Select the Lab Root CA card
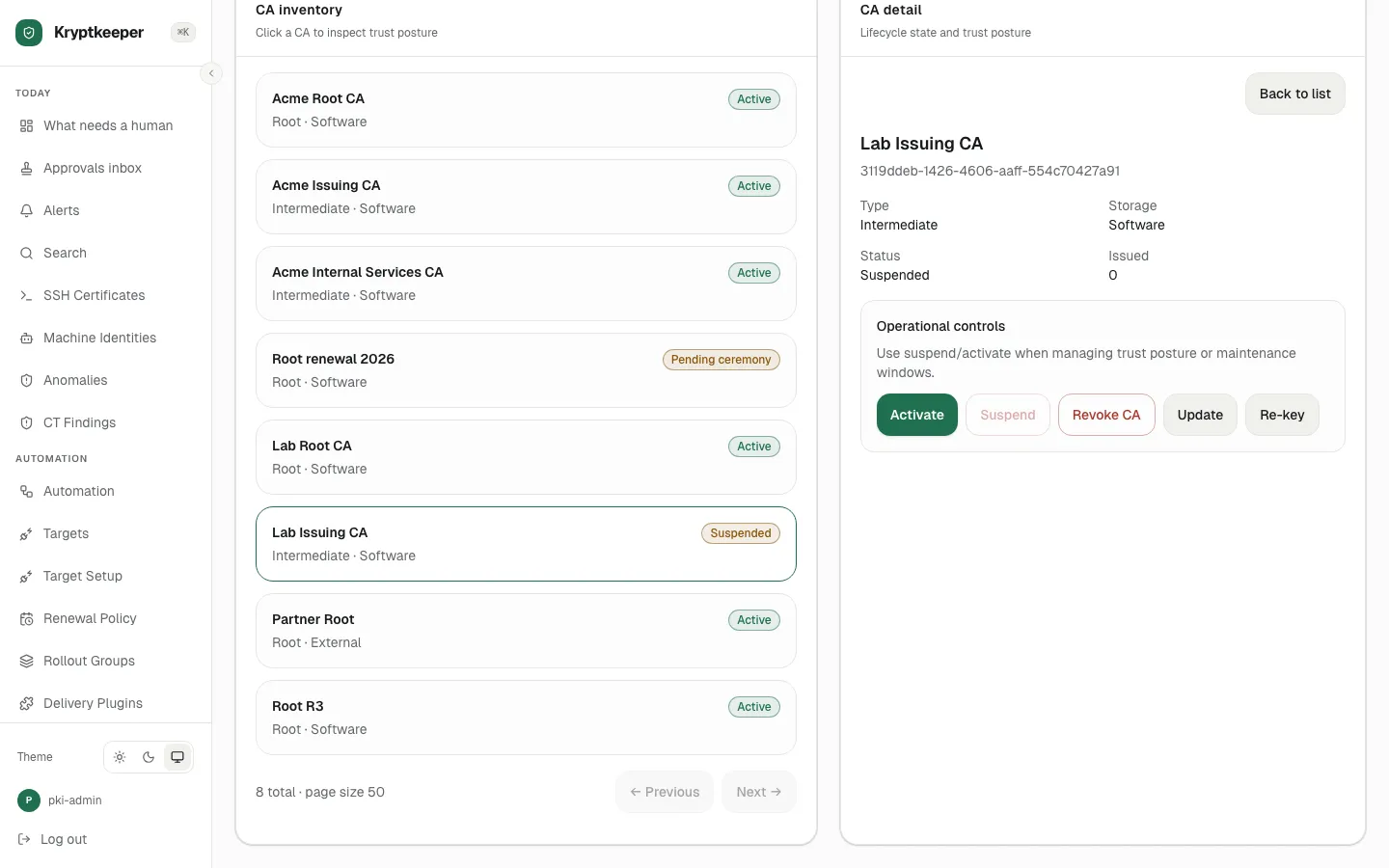Viewport: 1389px width, 868px height. [x=526, y=457]
